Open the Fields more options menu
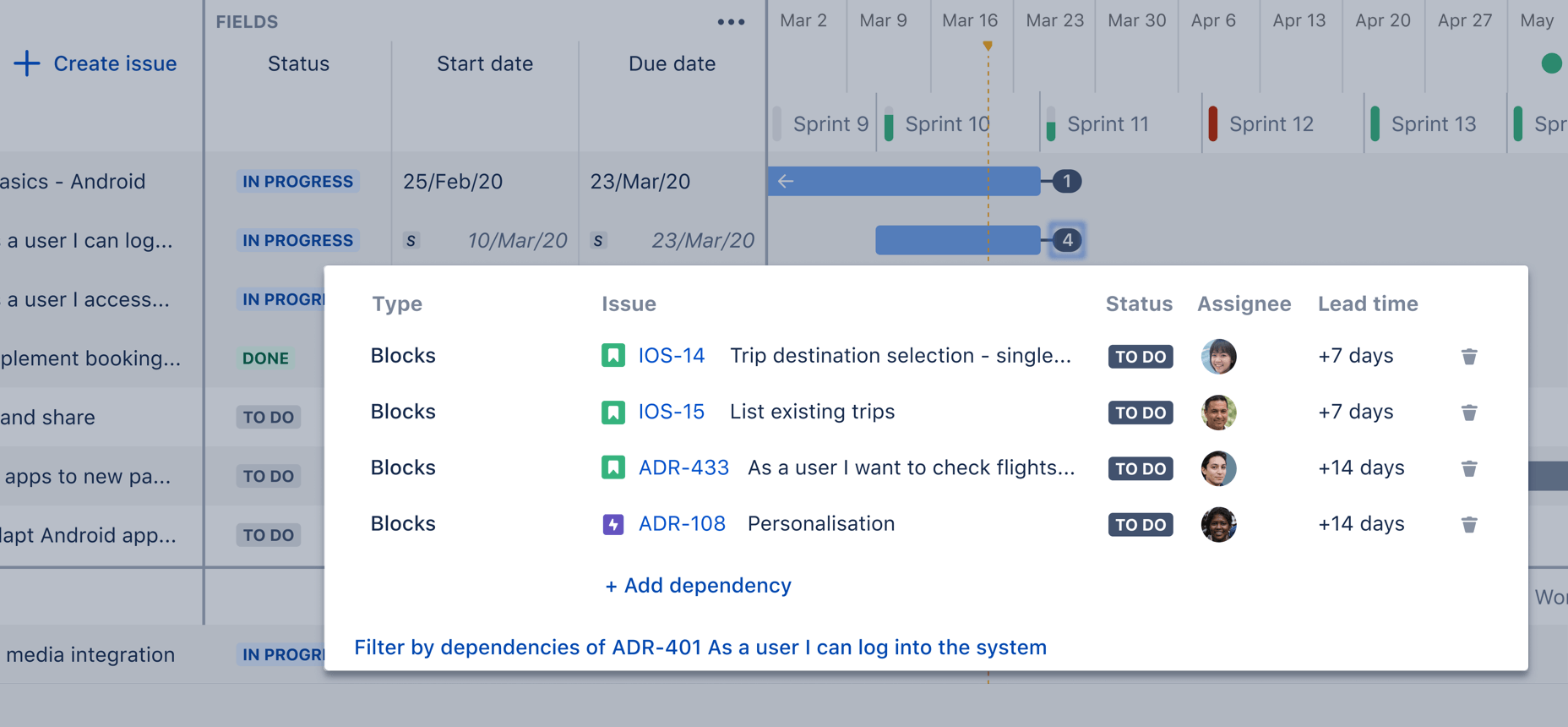1568x727 pixels. (x=731, y=22)
